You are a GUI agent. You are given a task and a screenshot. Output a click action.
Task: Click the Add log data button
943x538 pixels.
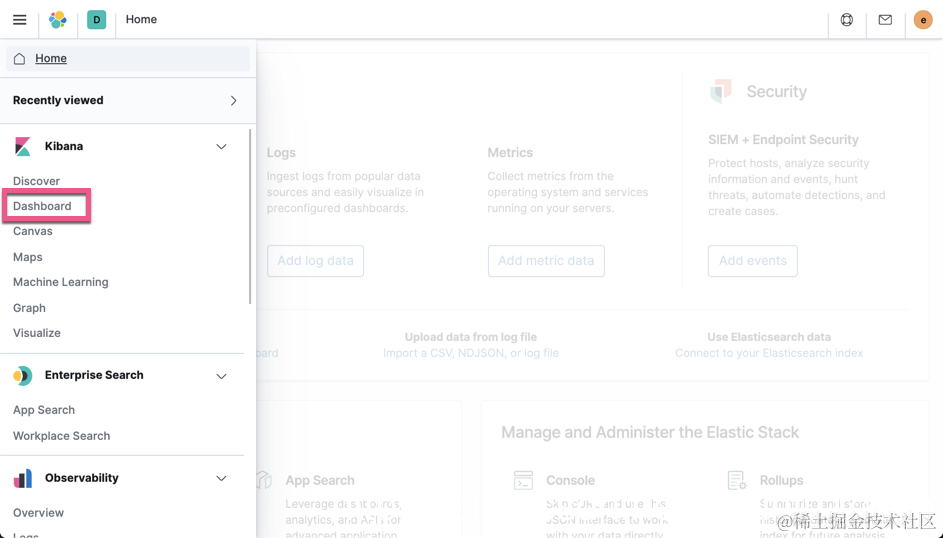click(315, 261)
